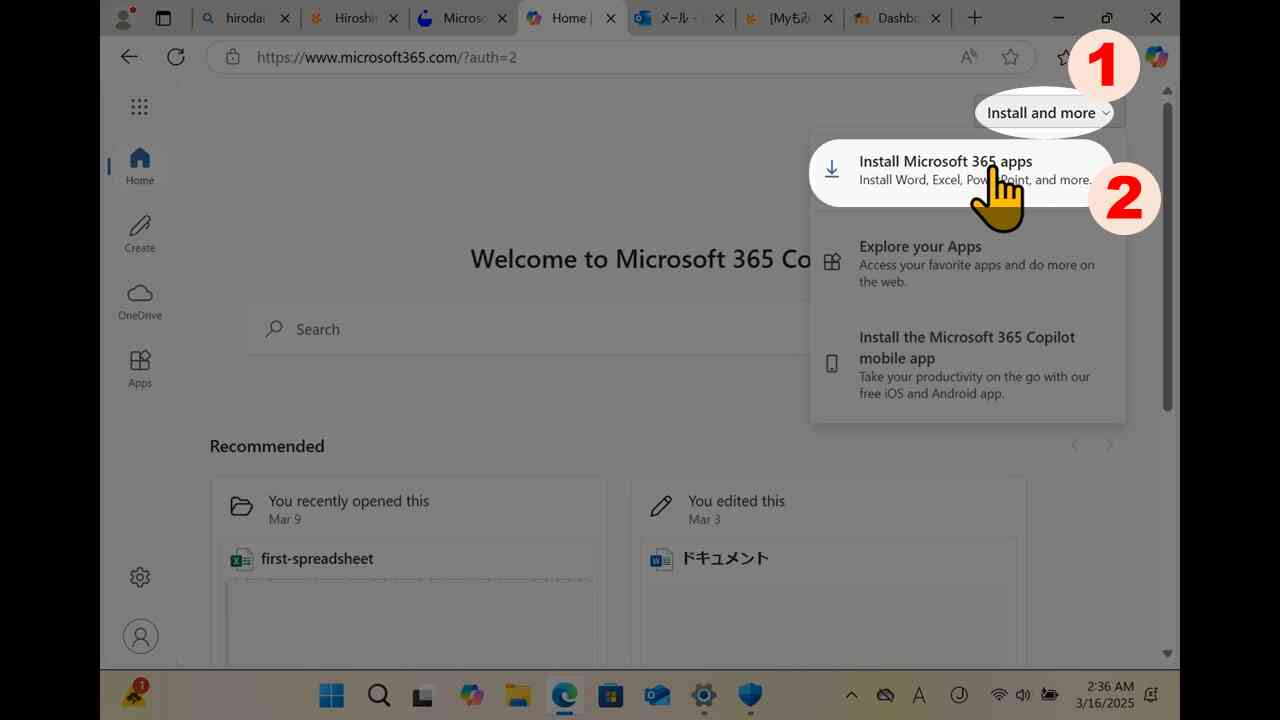Go to Home in the sidebar
The height and width of the screenshot is (720, 1280).
coord(140,166)
